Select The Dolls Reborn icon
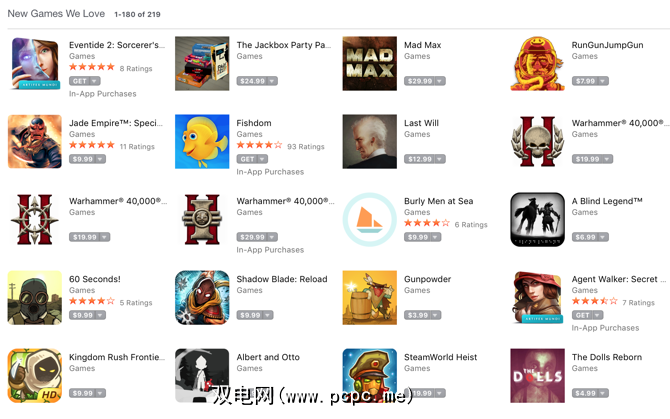This screenshot has width=670, height=419. [x=537, y=376]
